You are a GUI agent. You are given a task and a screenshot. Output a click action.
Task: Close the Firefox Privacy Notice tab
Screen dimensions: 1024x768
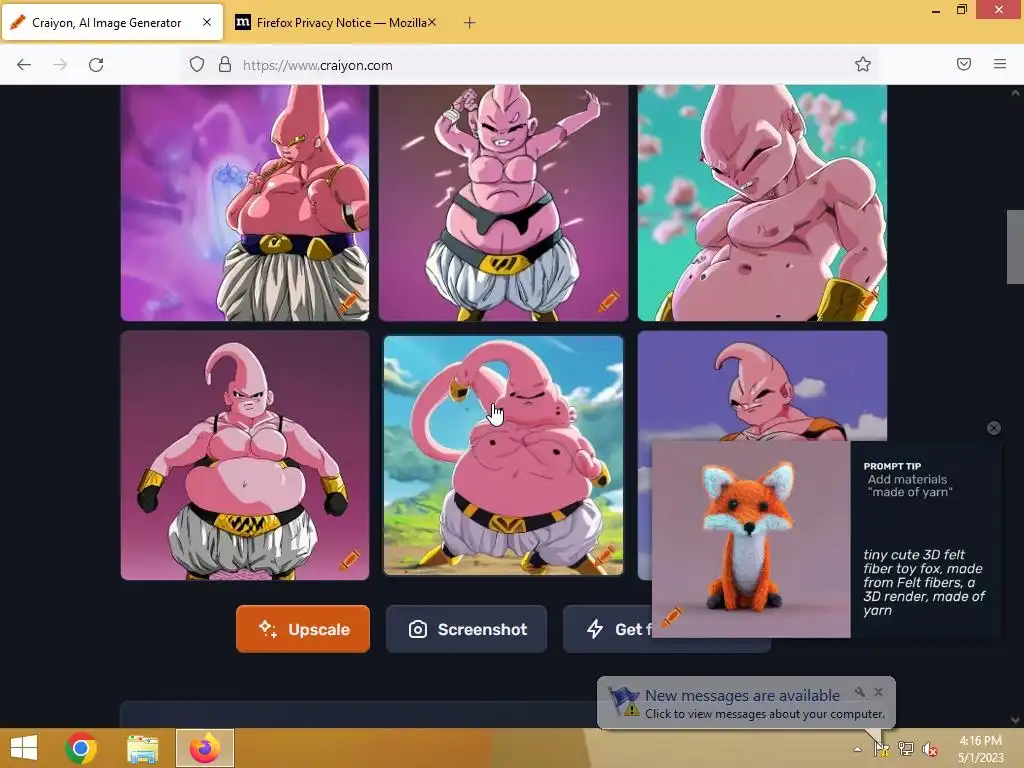tap(432, 22)
